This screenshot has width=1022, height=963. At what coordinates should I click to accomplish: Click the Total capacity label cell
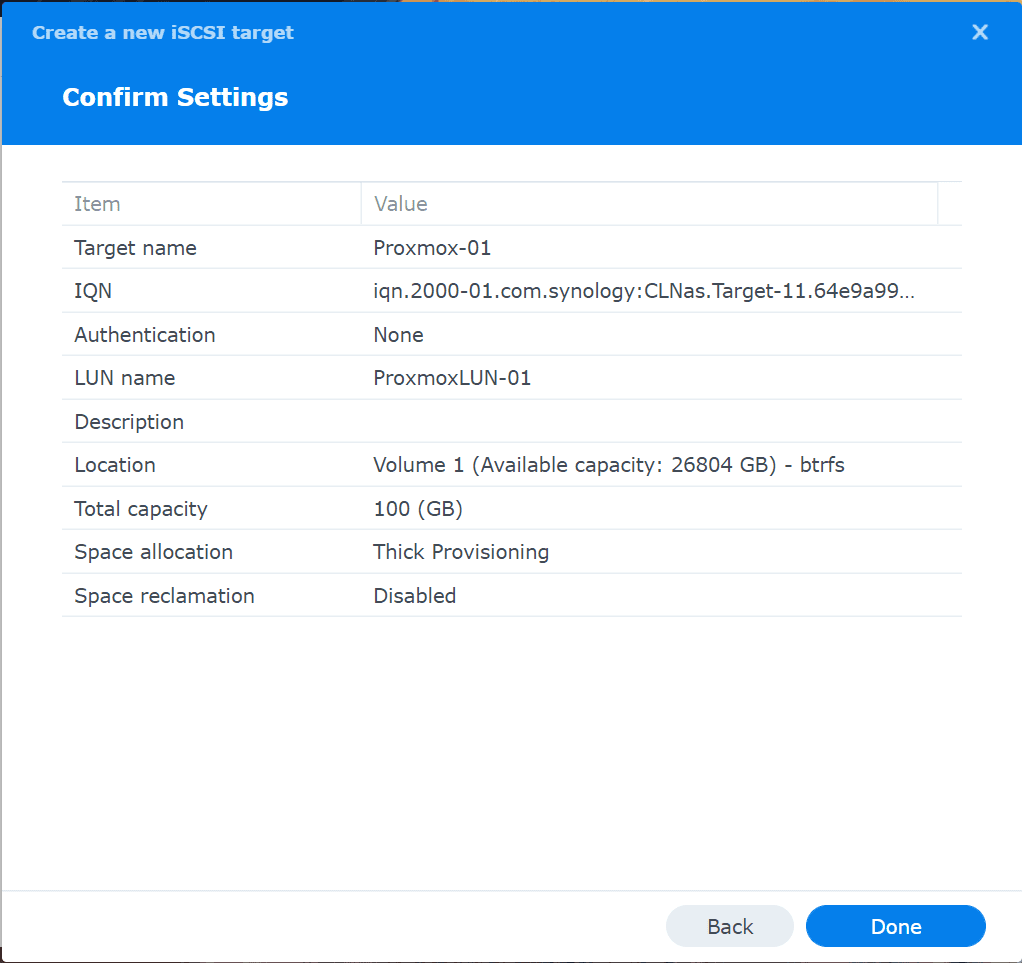click(140, 508)
